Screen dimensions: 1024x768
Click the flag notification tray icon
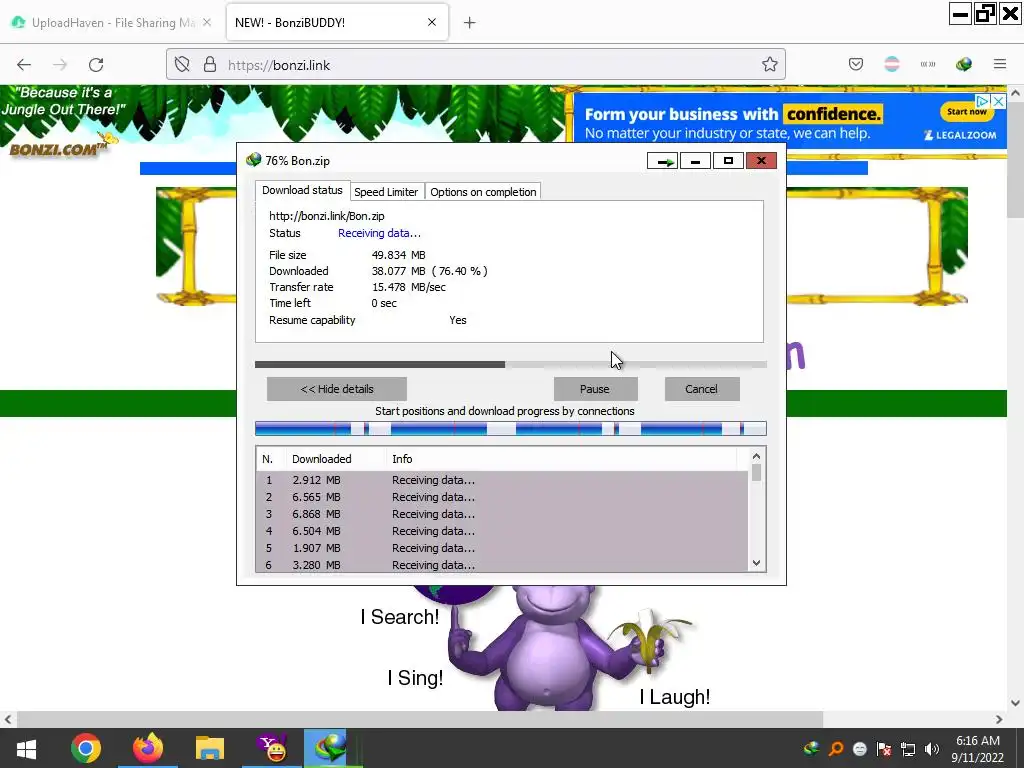pos(884,748)
